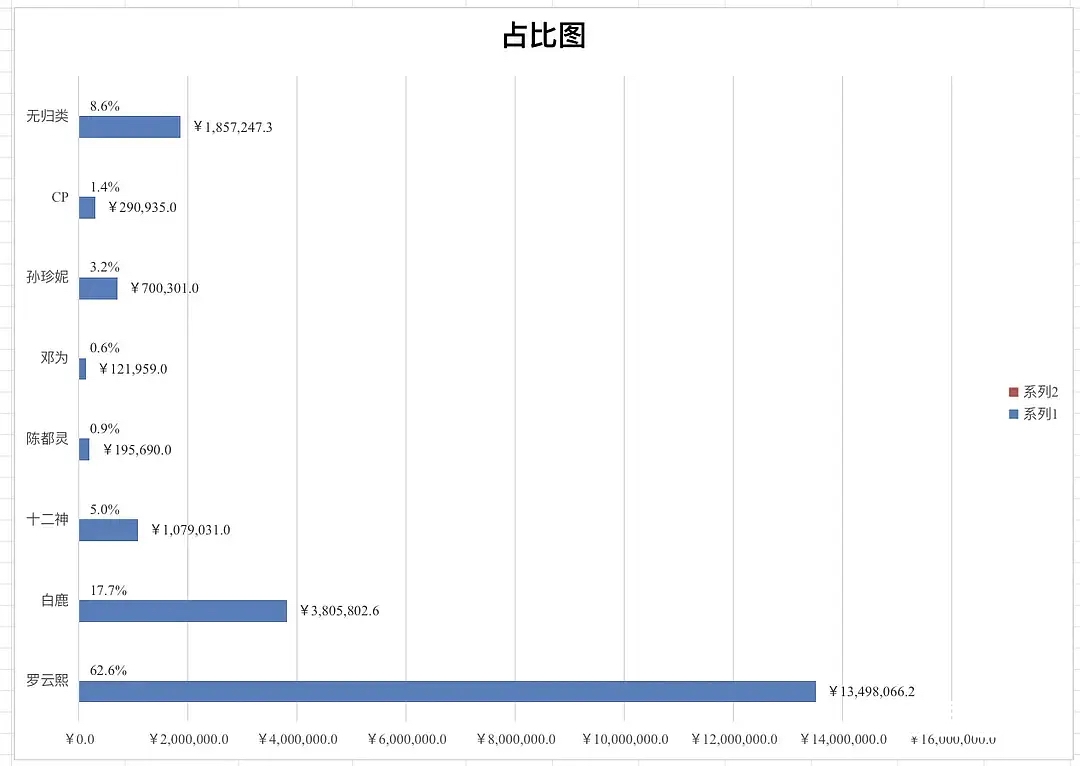Click the 系列2 legend label text
This screenshot has width=1080, height=766.
[x=1040, y=392]
